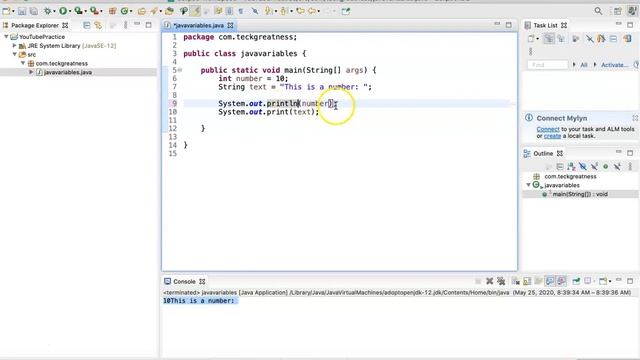Collapse All in Package Explorer
The width and height of the screenshot is (640, 360).
click(87, 25)
